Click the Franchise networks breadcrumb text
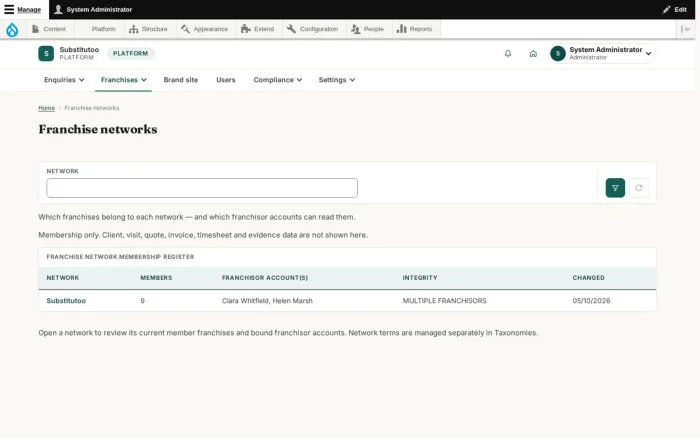The image size is (700, 438). click(x=92, y=108)
